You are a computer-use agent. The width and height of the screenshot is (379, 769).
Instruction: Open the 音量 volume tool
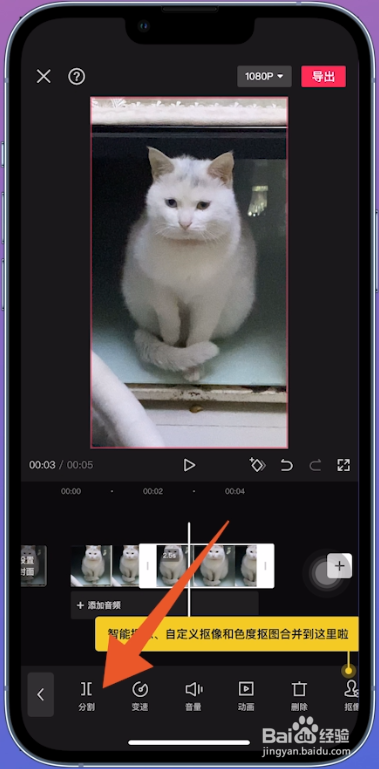point(194,695)
